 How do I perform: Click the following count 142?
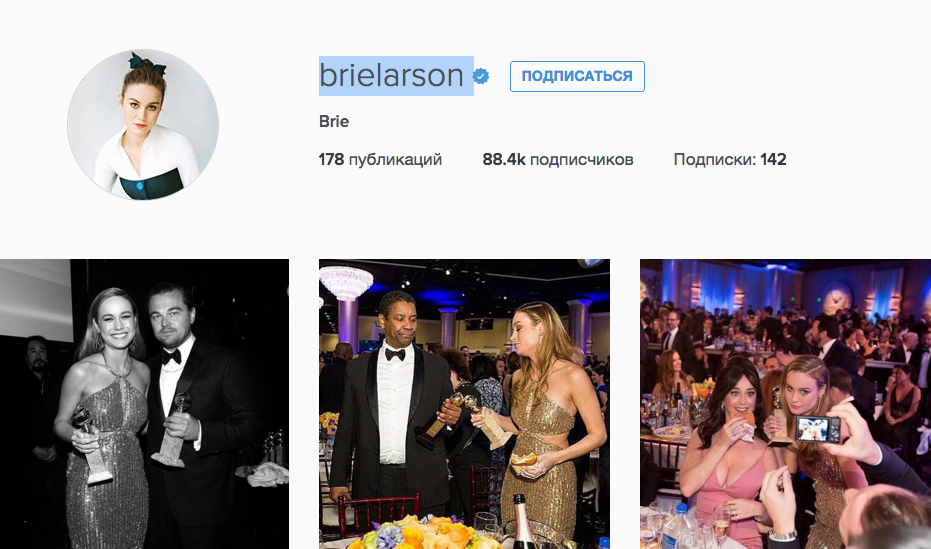(773, 160)
